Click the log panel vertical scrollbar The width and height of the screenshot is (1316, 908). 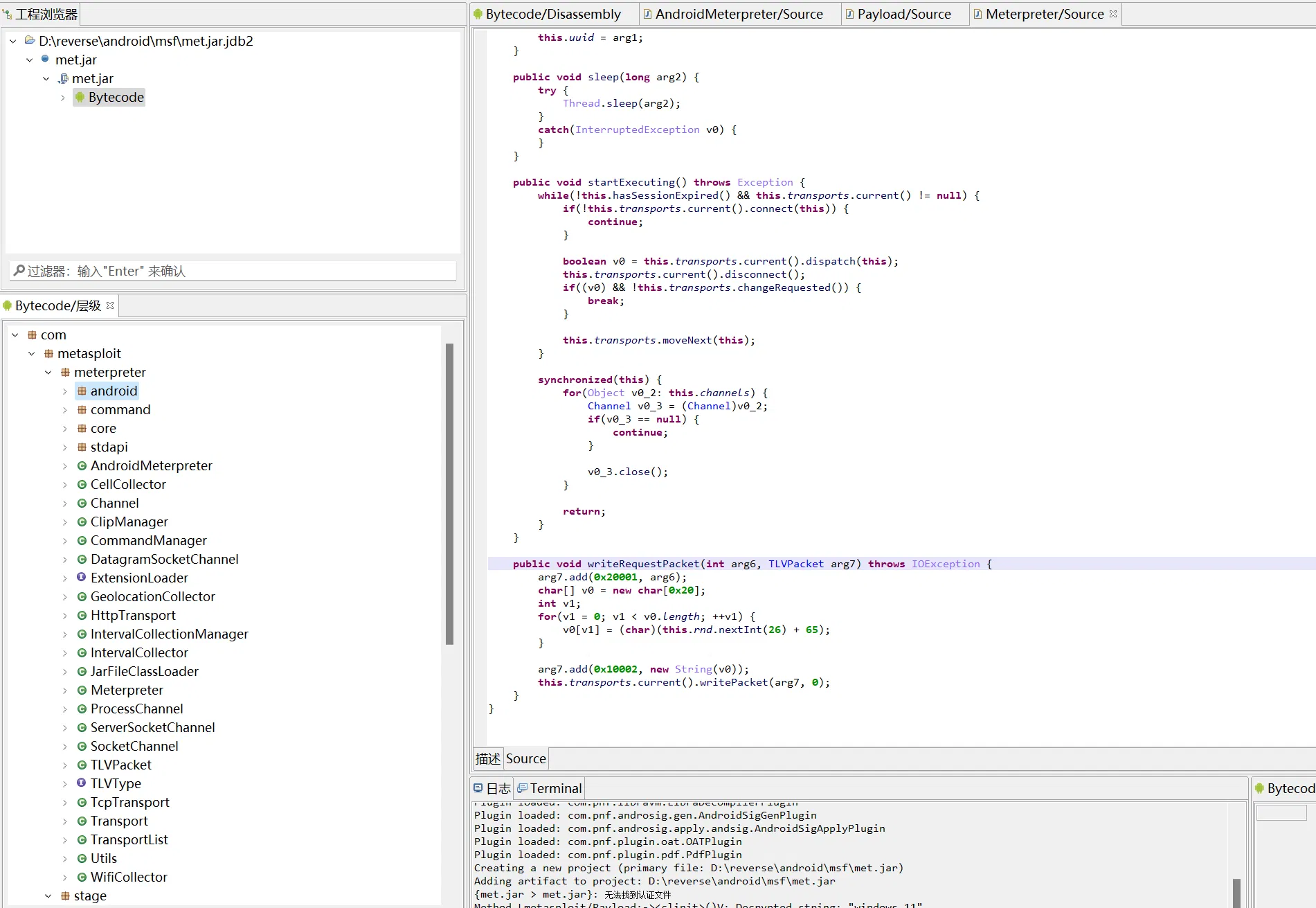coord(1236,892)
